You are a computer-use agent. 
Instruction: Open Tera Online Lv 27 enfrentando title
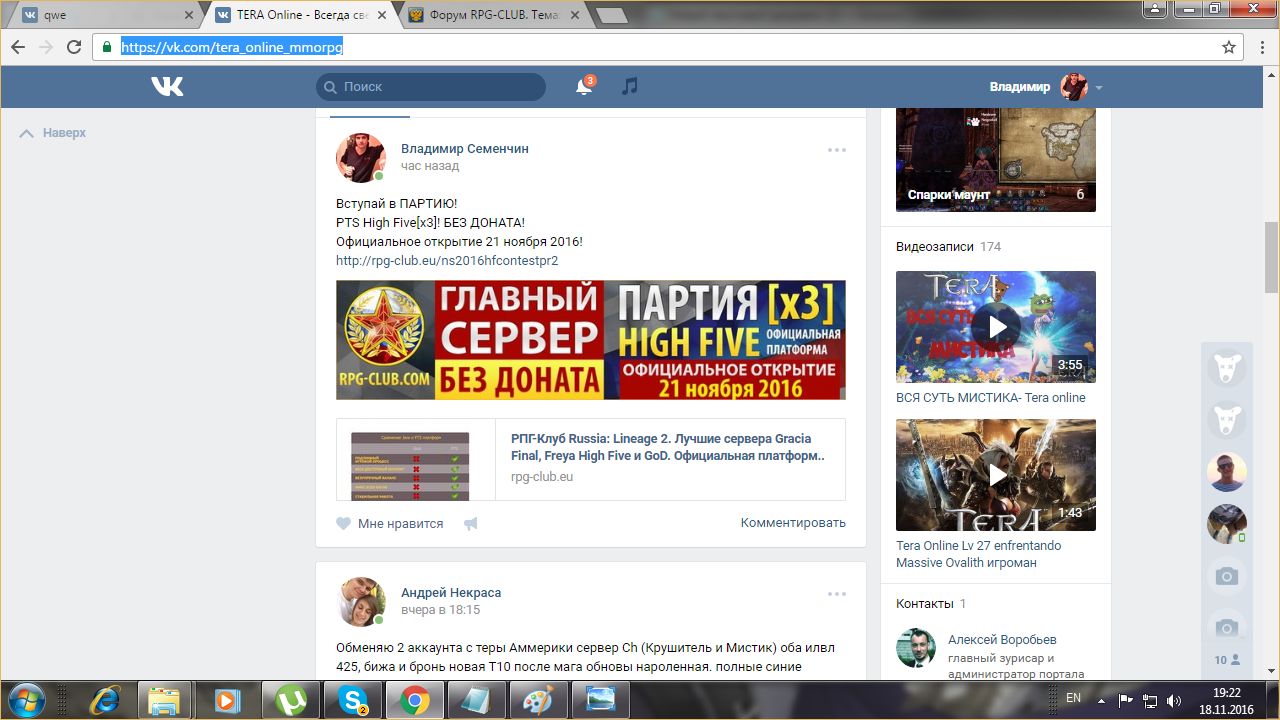coord(978,554)
